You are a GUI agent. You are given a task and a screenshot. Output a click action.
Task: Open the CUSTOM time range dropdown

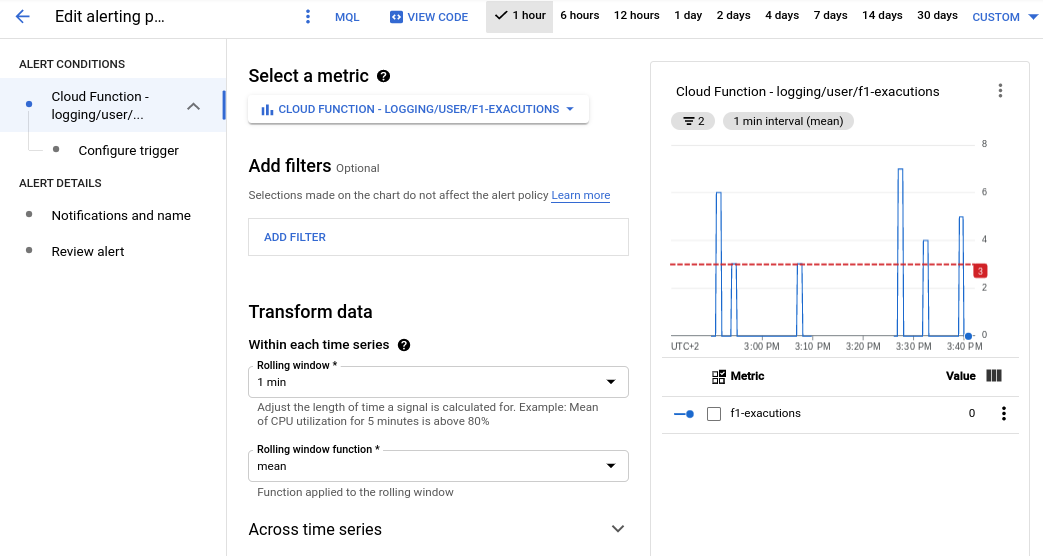[x=1004, y=17]
